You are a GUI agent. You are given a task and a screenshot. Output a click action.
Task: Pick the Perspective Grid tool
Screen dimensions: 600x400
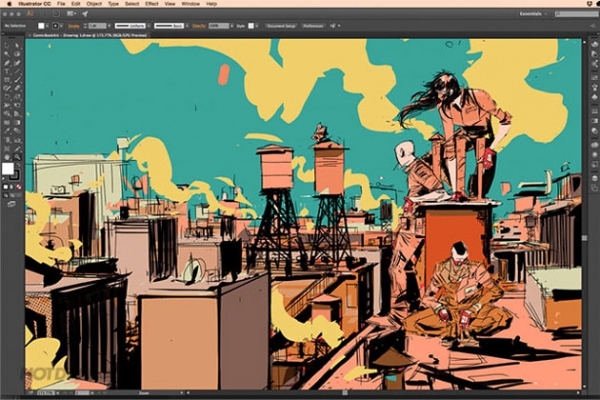[x=17, y=114]
